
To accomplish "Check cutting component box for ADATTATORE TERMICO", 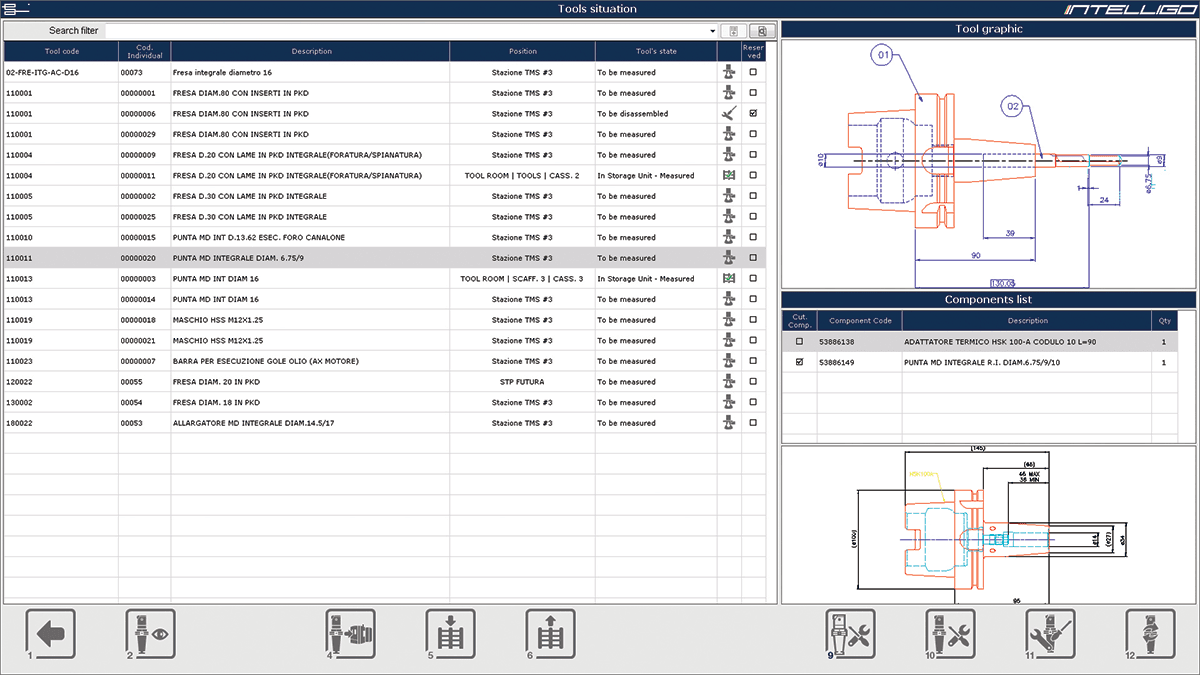I will tap(799, 342).
